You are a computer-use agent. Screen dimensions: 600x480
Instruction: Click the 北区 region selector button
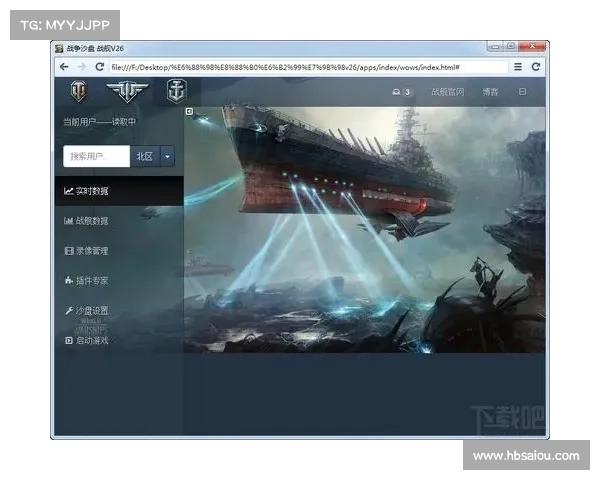pos(144,156)
